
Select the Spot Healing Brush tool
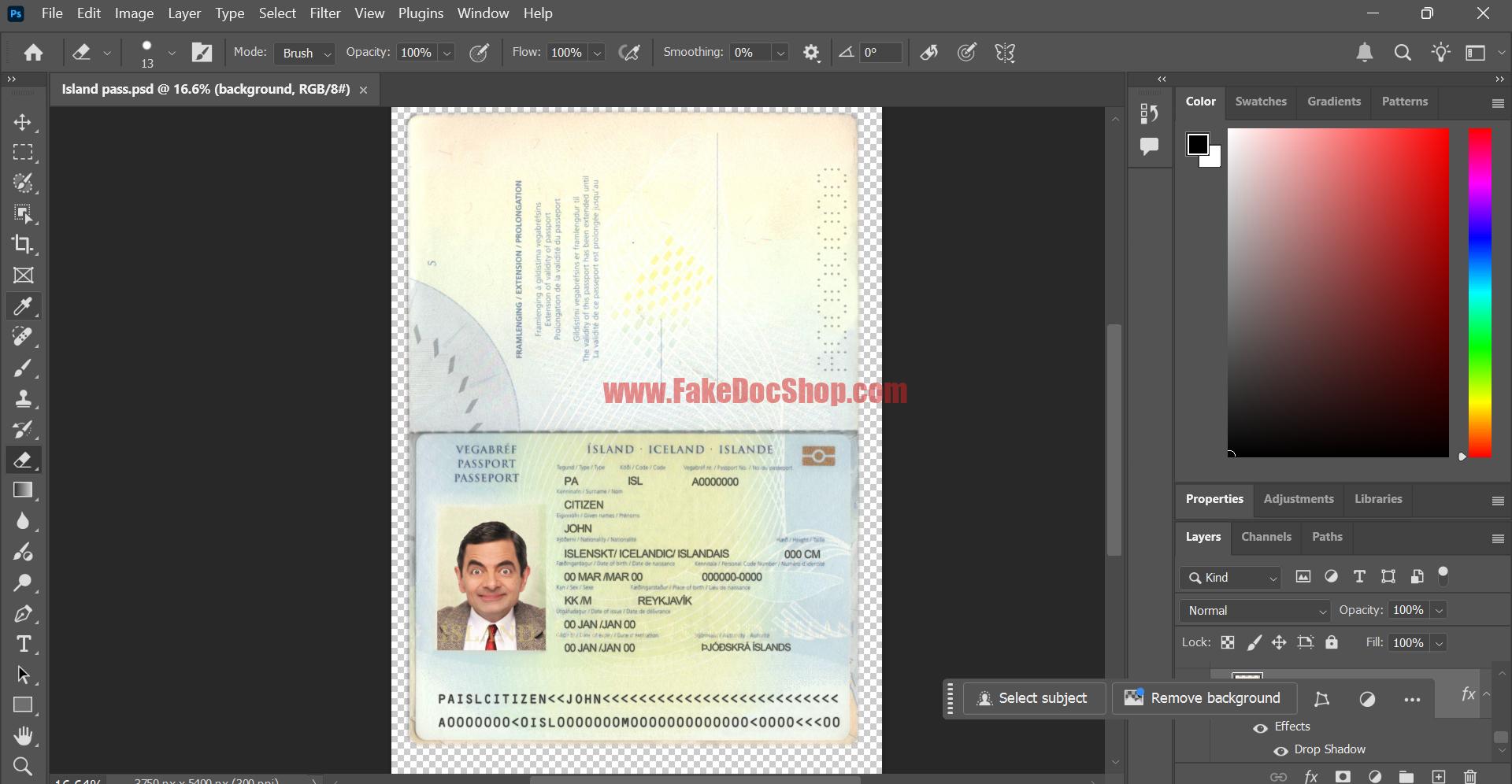[23, 337]
